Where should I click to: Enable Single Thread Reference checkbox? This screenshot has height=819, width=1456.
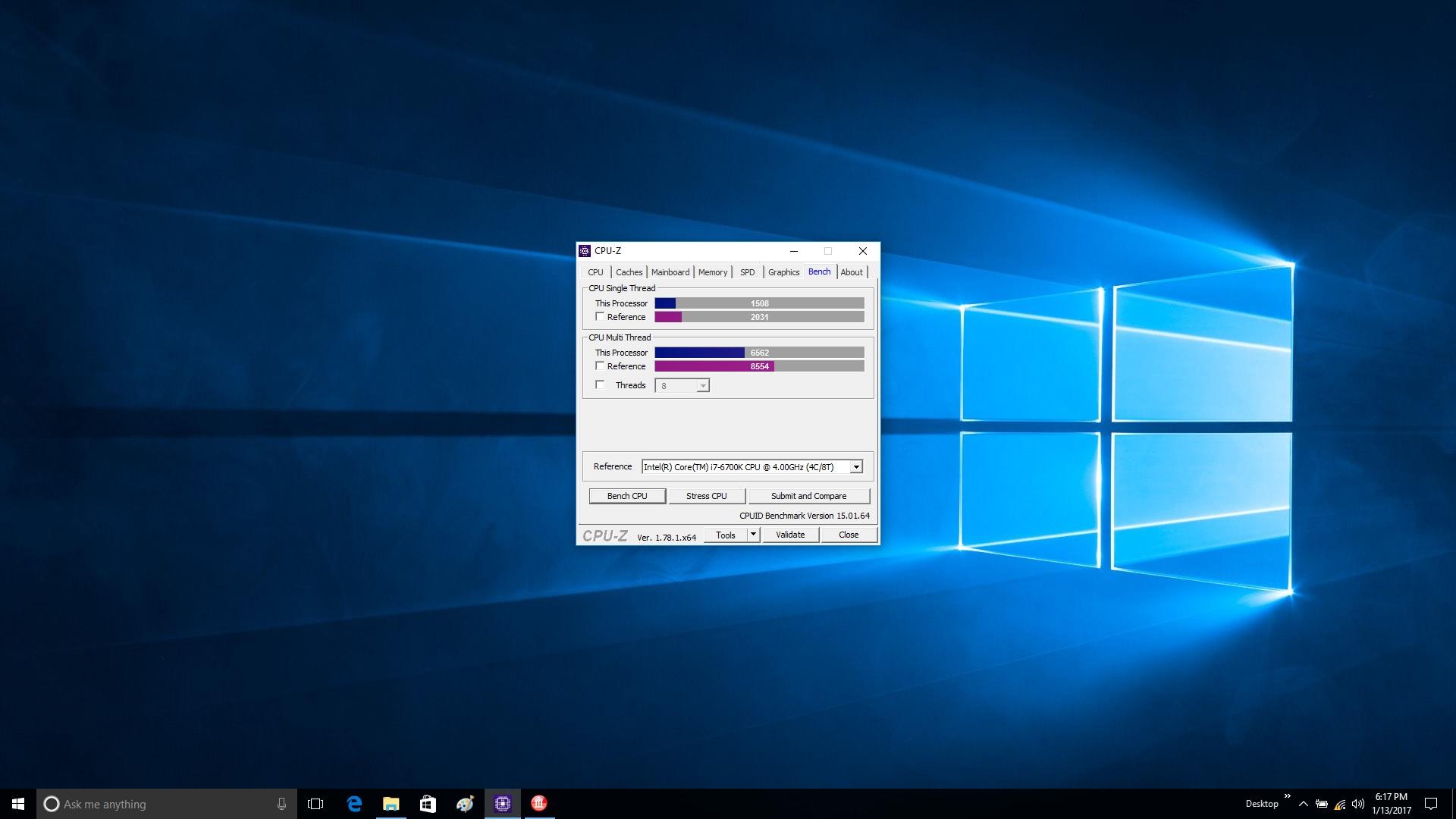[600, 317]
